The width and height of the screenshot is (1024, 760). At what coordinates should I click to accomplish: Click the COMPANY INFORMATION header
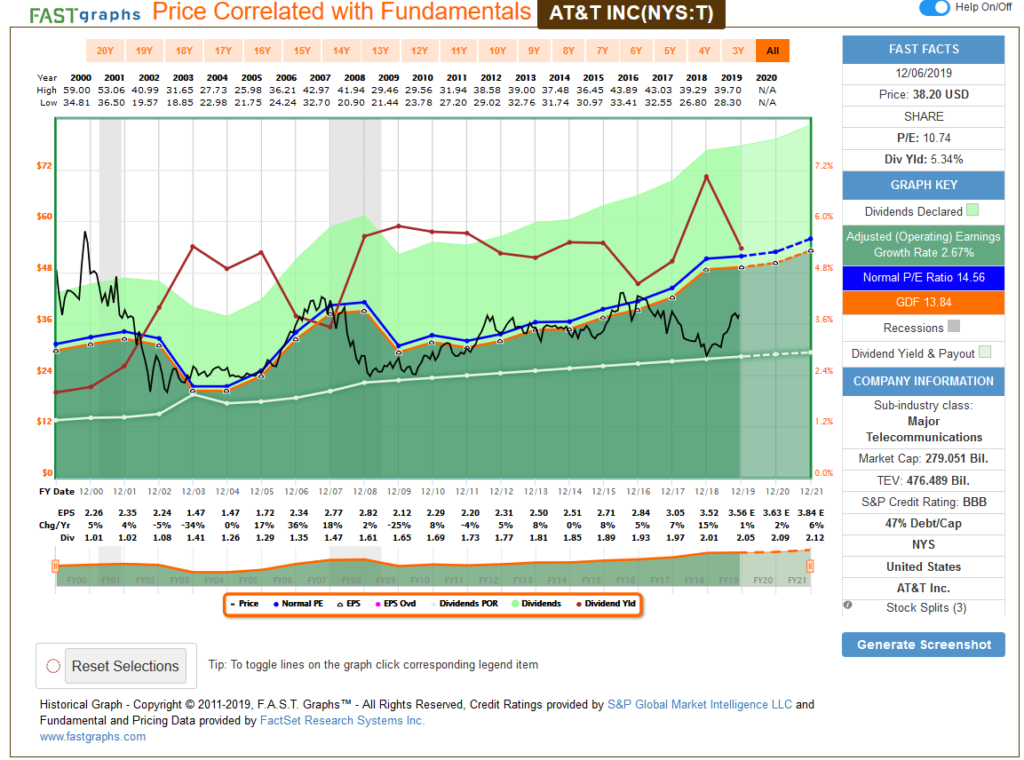pyautogui.click(x=923, y=381)
